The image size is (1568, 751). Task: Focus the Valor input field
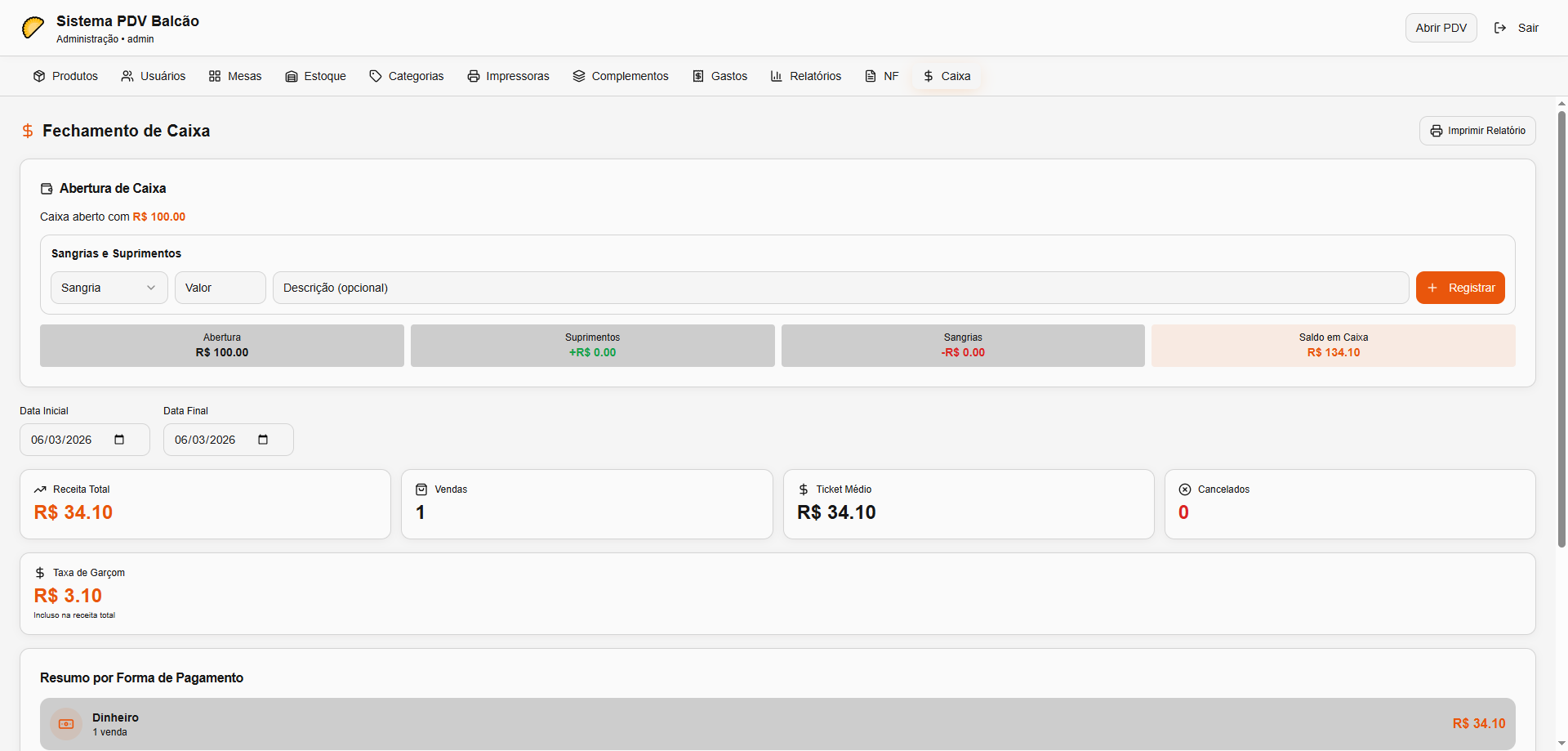click(220, 288)
